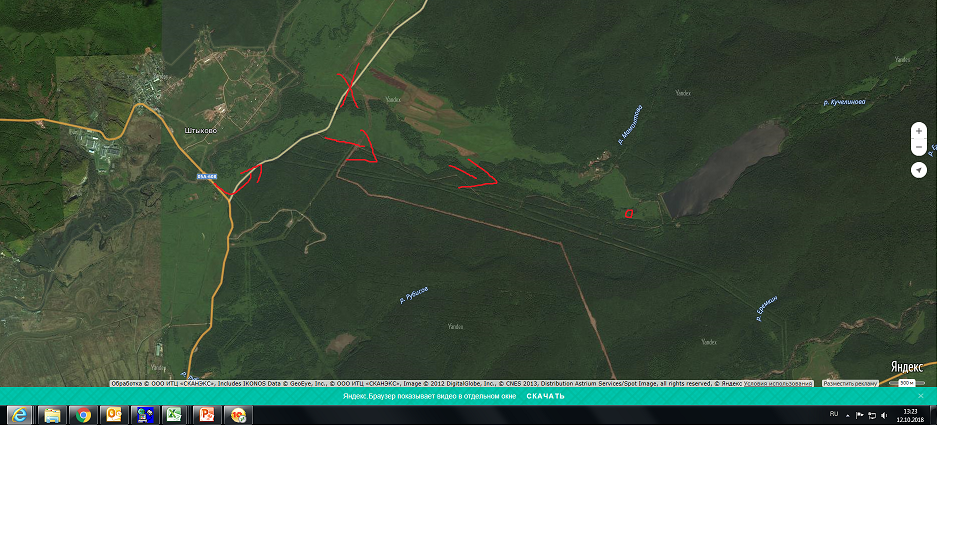Open Outlook from the taskbar
Viewport: 960px width, 540px height.
click(x=114, y=415)
